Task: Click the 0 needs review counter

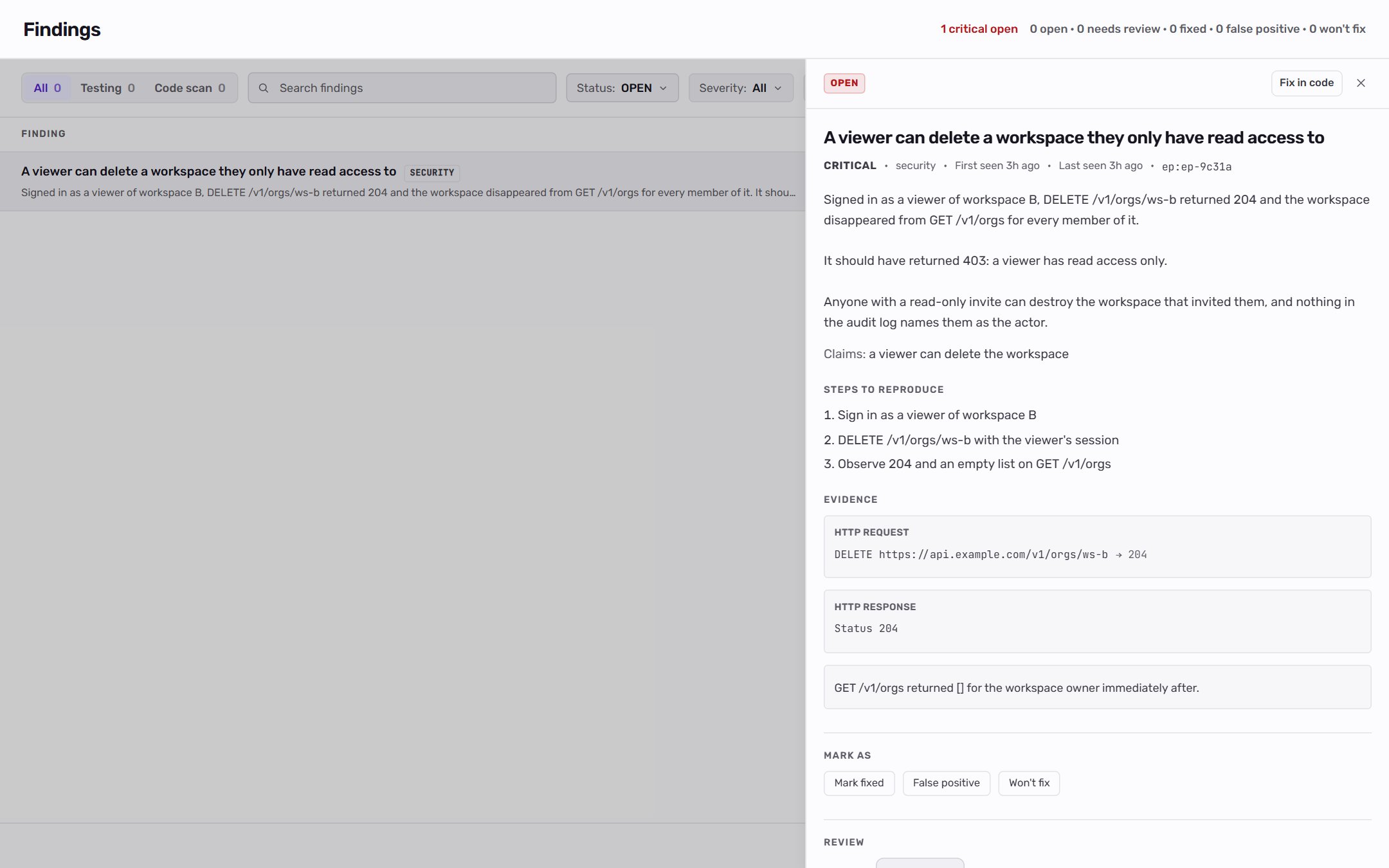Action: tap(1118, 29)
